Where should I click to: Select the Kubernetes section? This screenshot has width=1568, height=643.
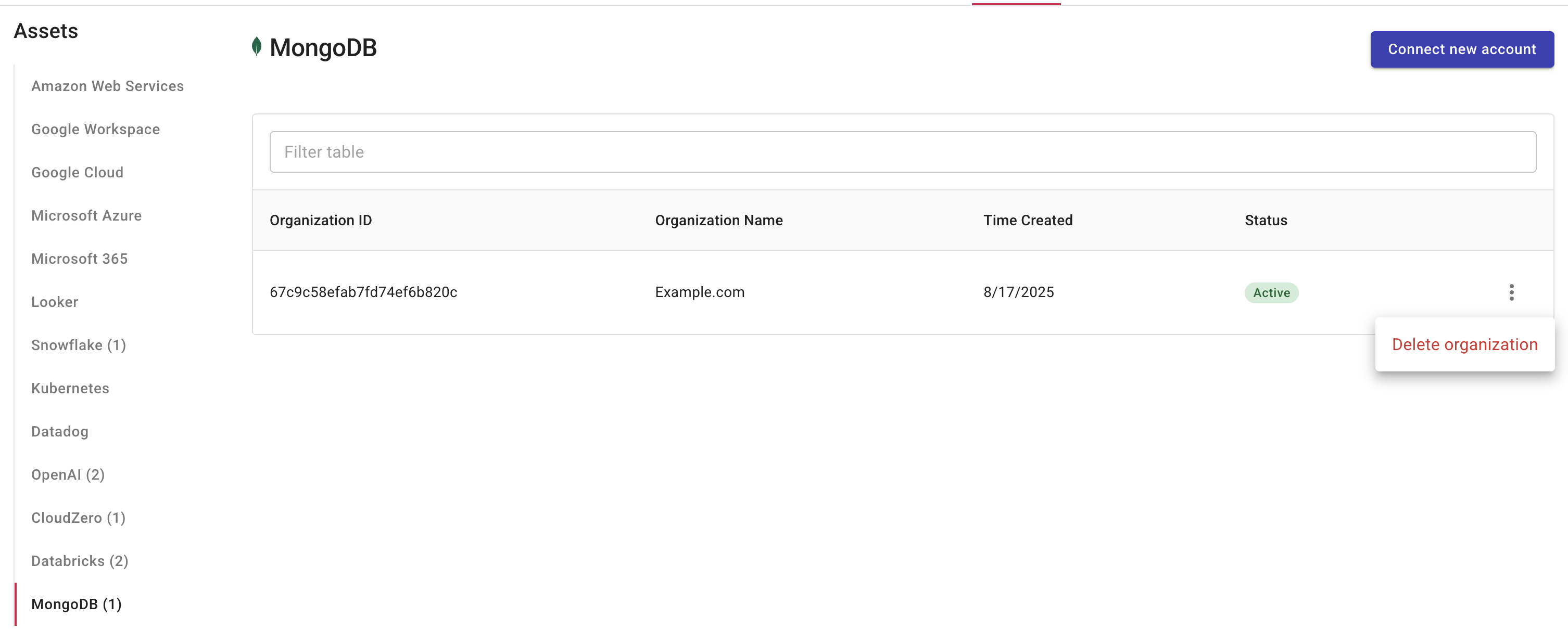(x=70, y=388)
